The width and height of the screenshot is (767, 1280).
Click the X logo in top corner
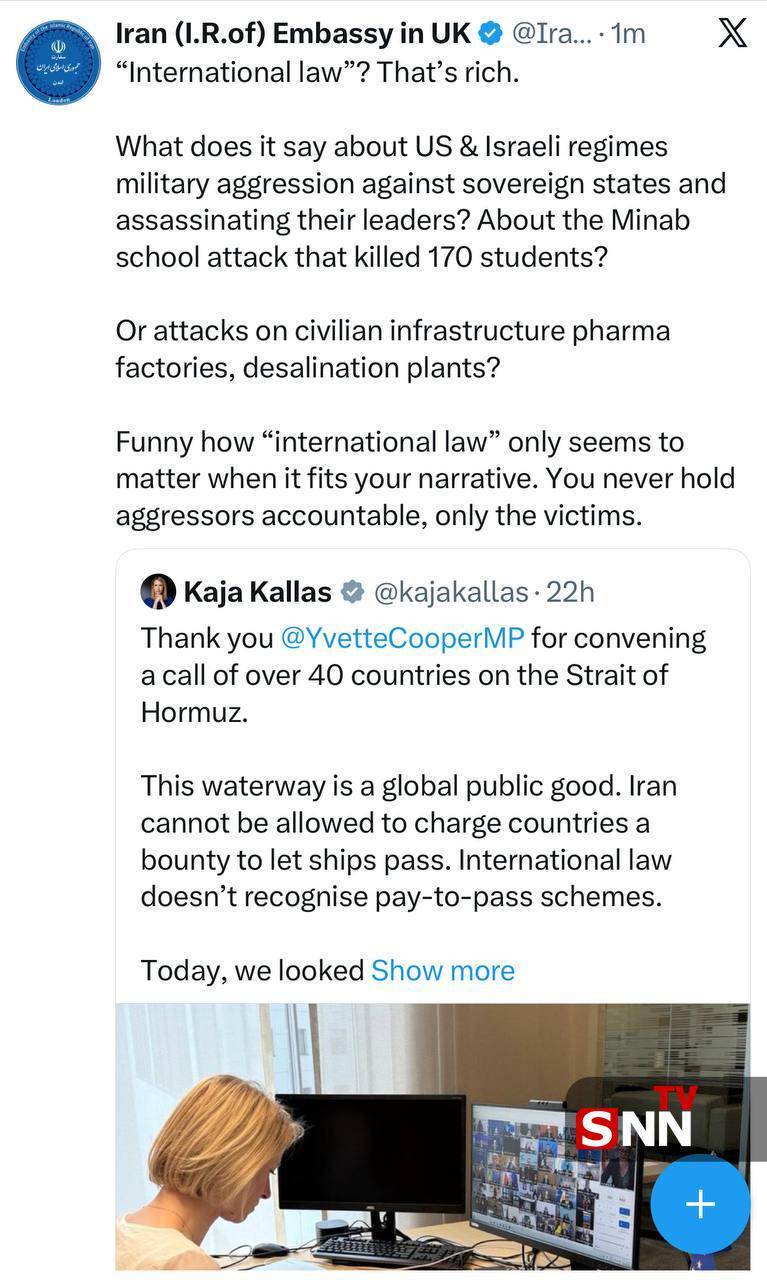click(x=732, y=33)
